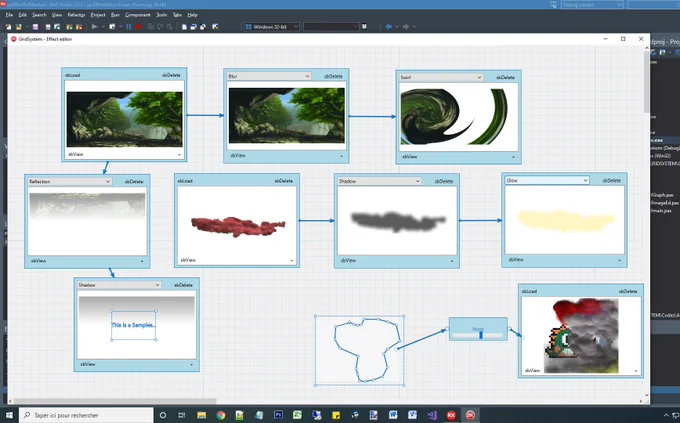The width and height of the screenshot is (680, 423).
Task: Click the Run (play) toolbar icon
Action: point(94,26)
